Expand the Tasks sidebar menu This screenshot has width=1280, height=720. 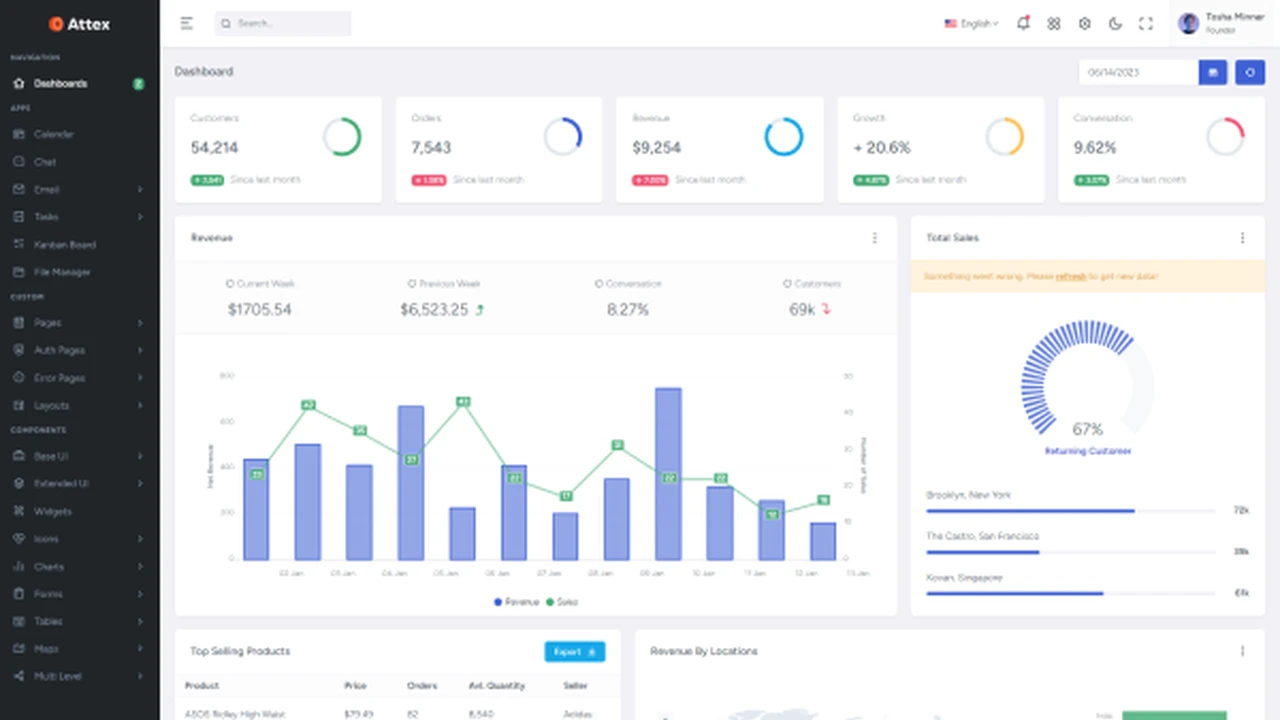pos(79,217)
